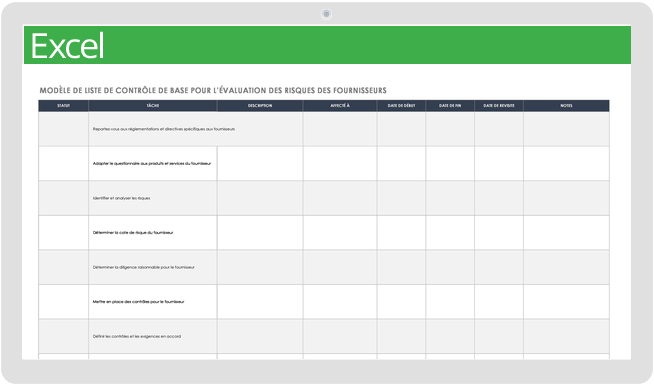Select task 'Identifier et analyser les risques'
654x385 pixels.
click(x=121, y=198)
